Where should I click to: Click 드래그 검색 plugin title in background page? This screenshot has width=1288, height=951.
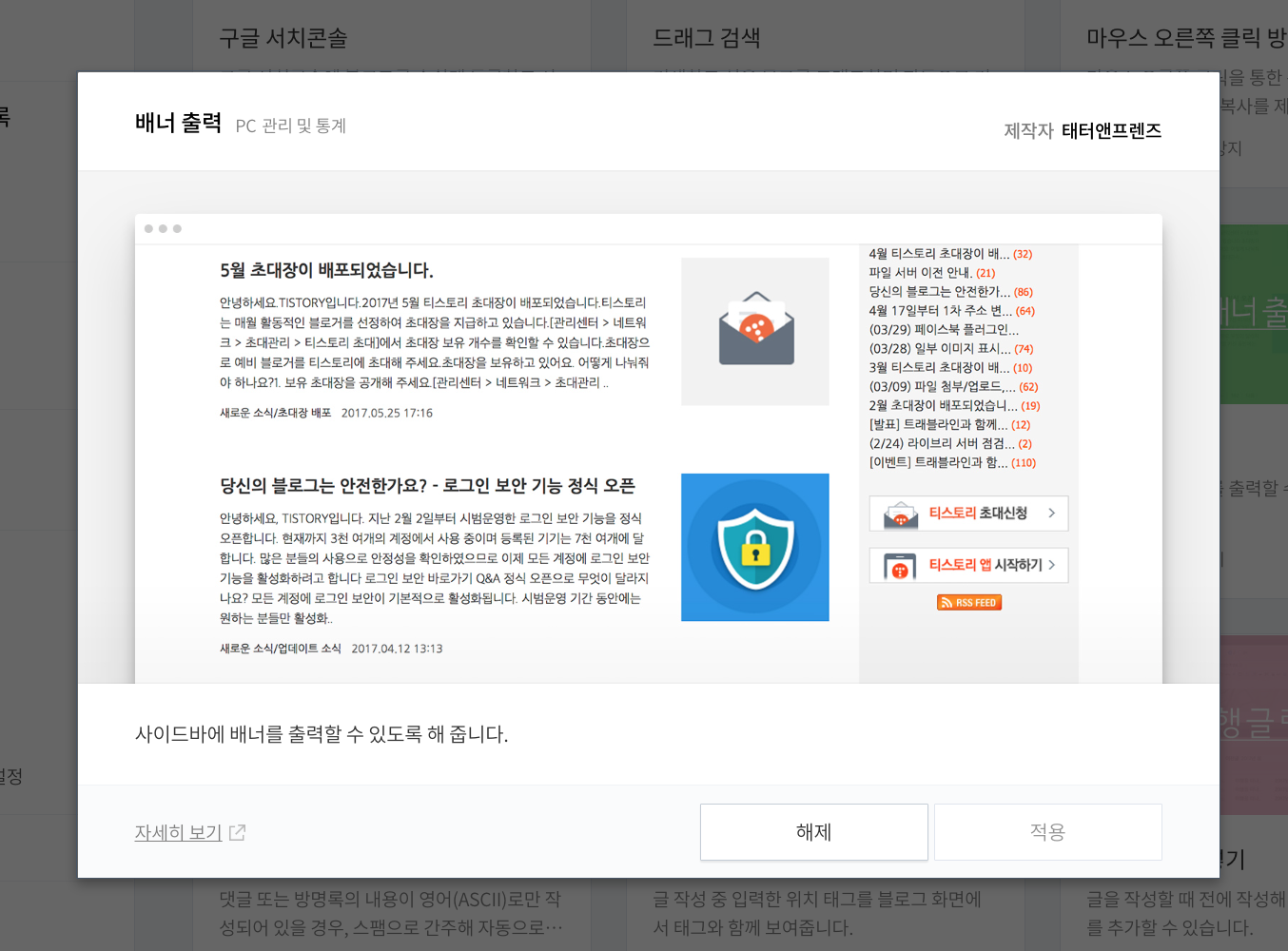pyautogui.click(x=707, y=38)
